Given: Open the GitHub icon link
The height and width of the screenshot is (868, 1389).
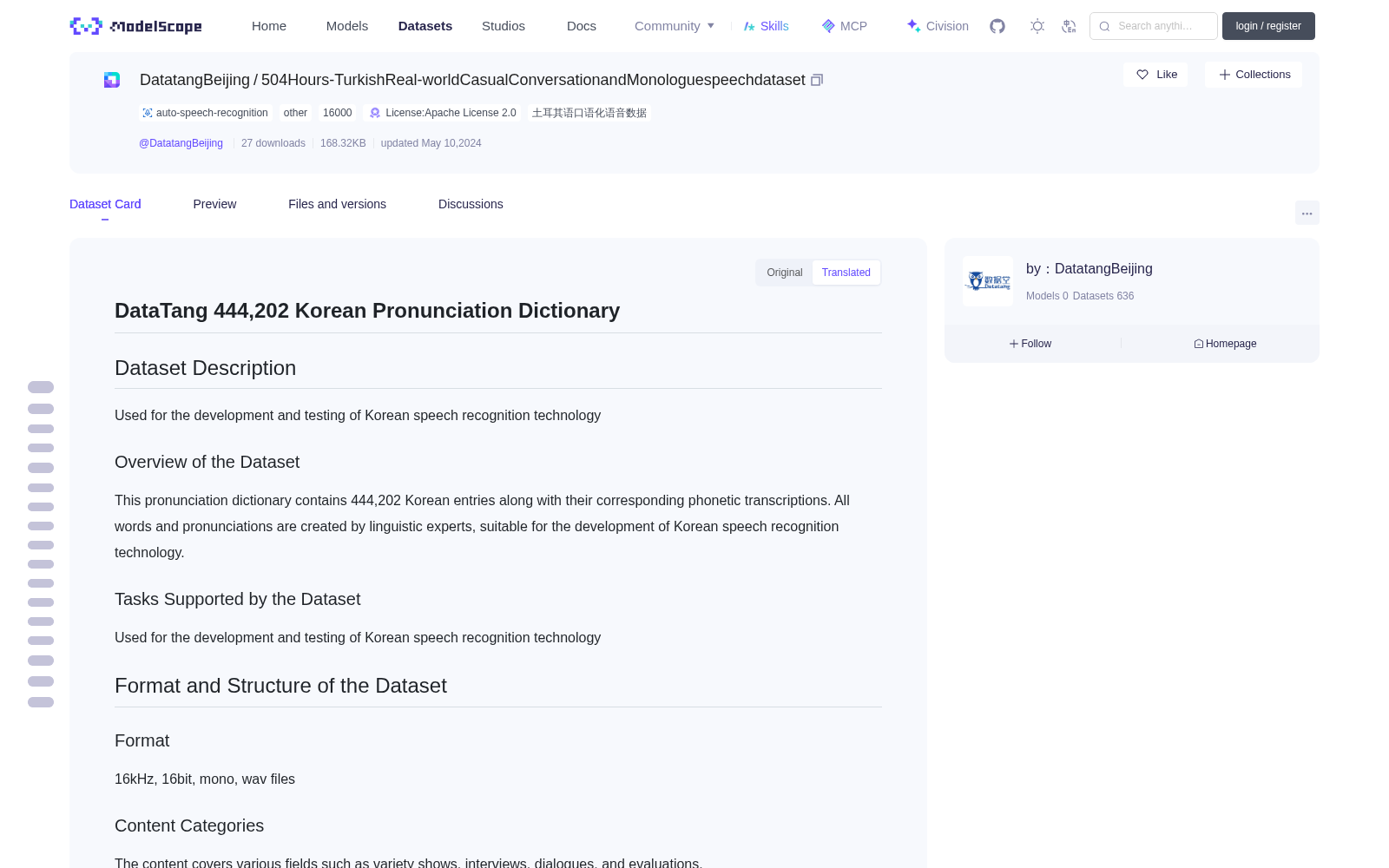Looking at the screenshot, I should coord(997,26).
